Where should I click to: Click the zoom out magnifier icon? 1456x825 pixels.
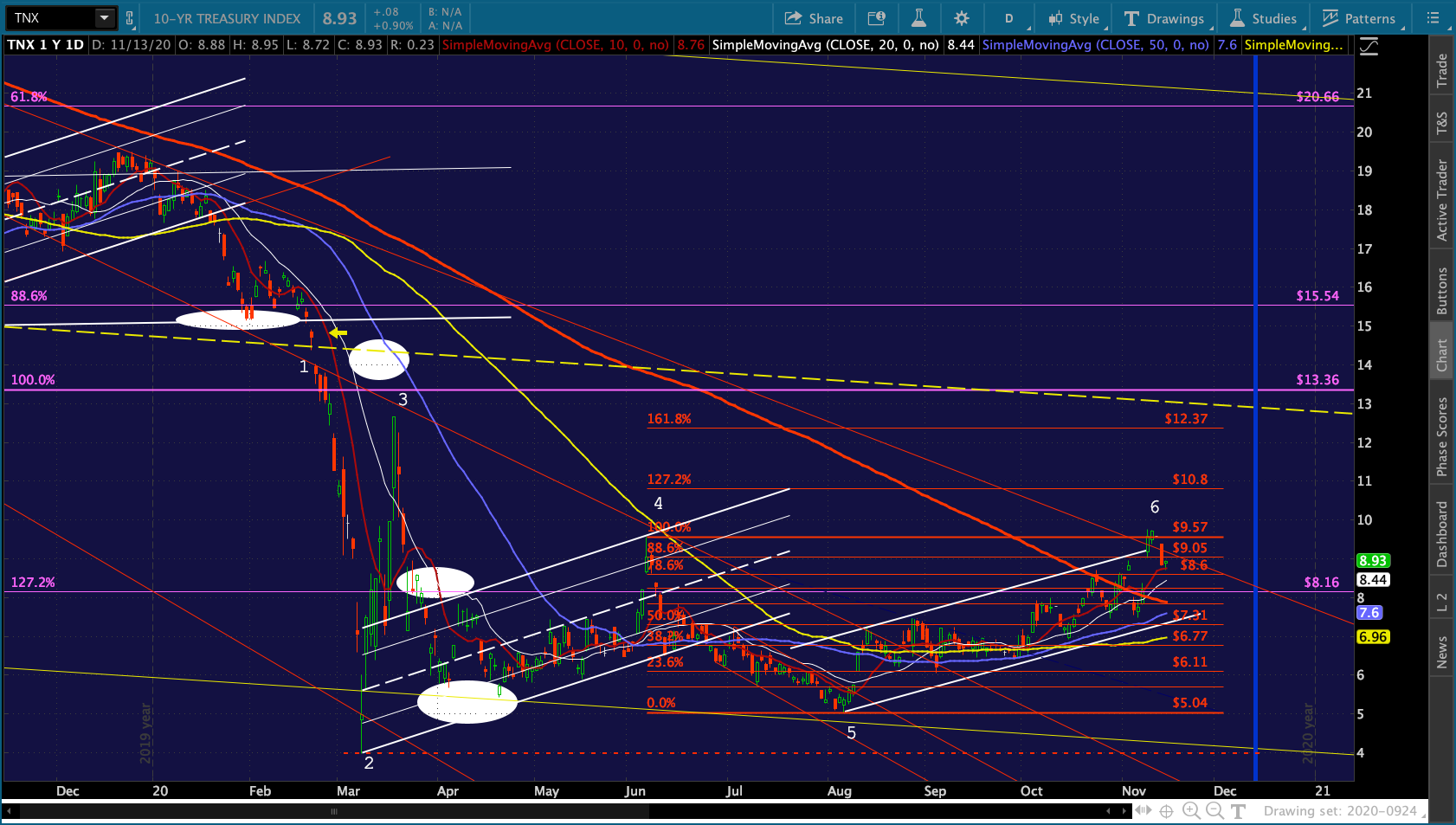click(1214, 810)
